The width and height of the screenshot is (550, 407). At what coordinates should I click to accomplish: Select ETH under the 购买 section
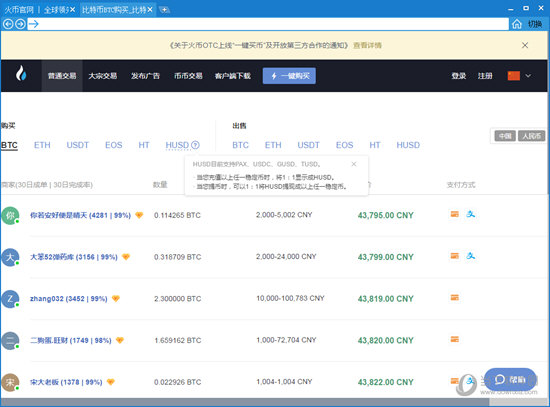(42, 145)
